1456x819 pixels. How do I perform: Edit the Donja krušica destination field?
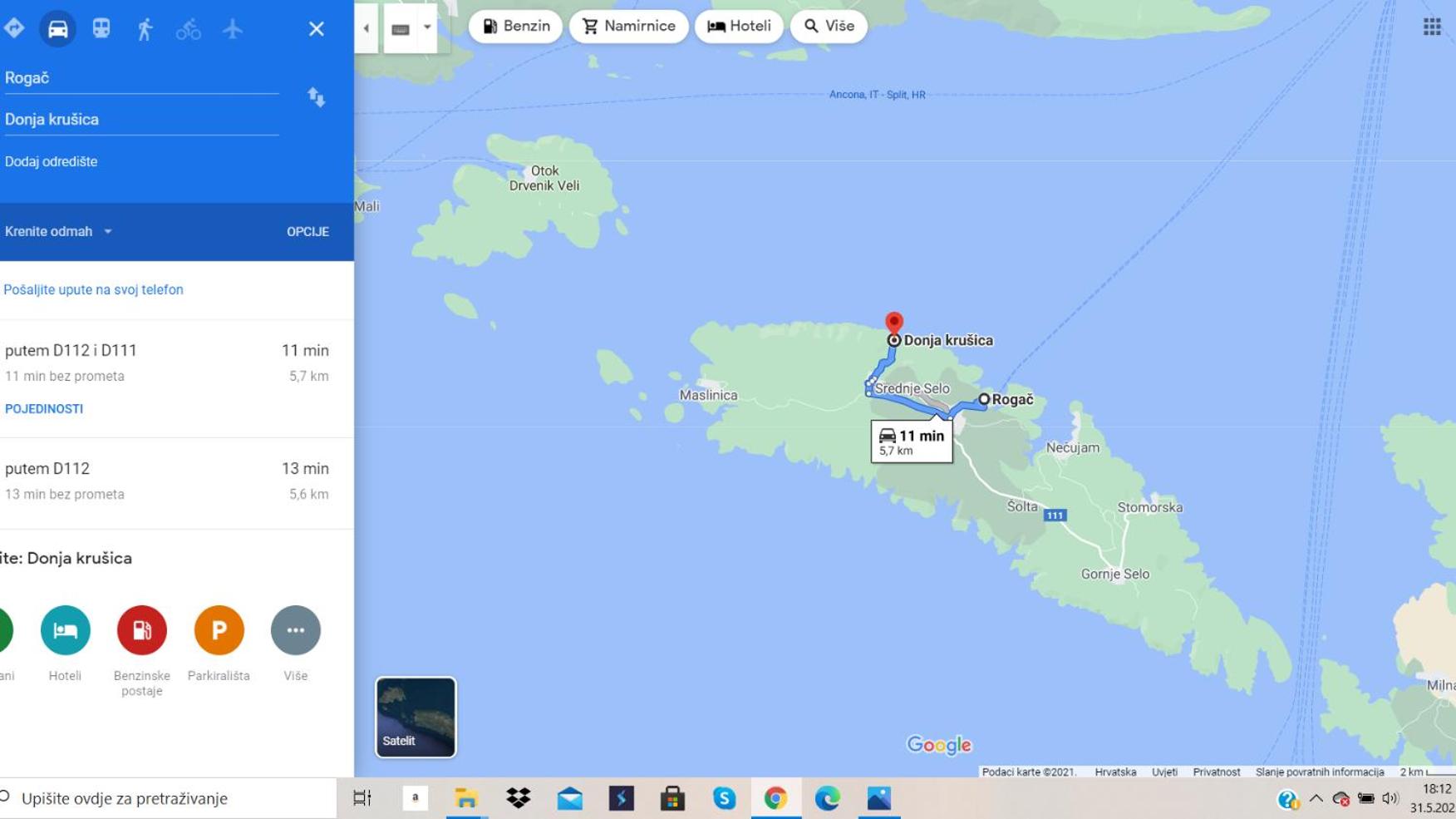tap(141, 120)
